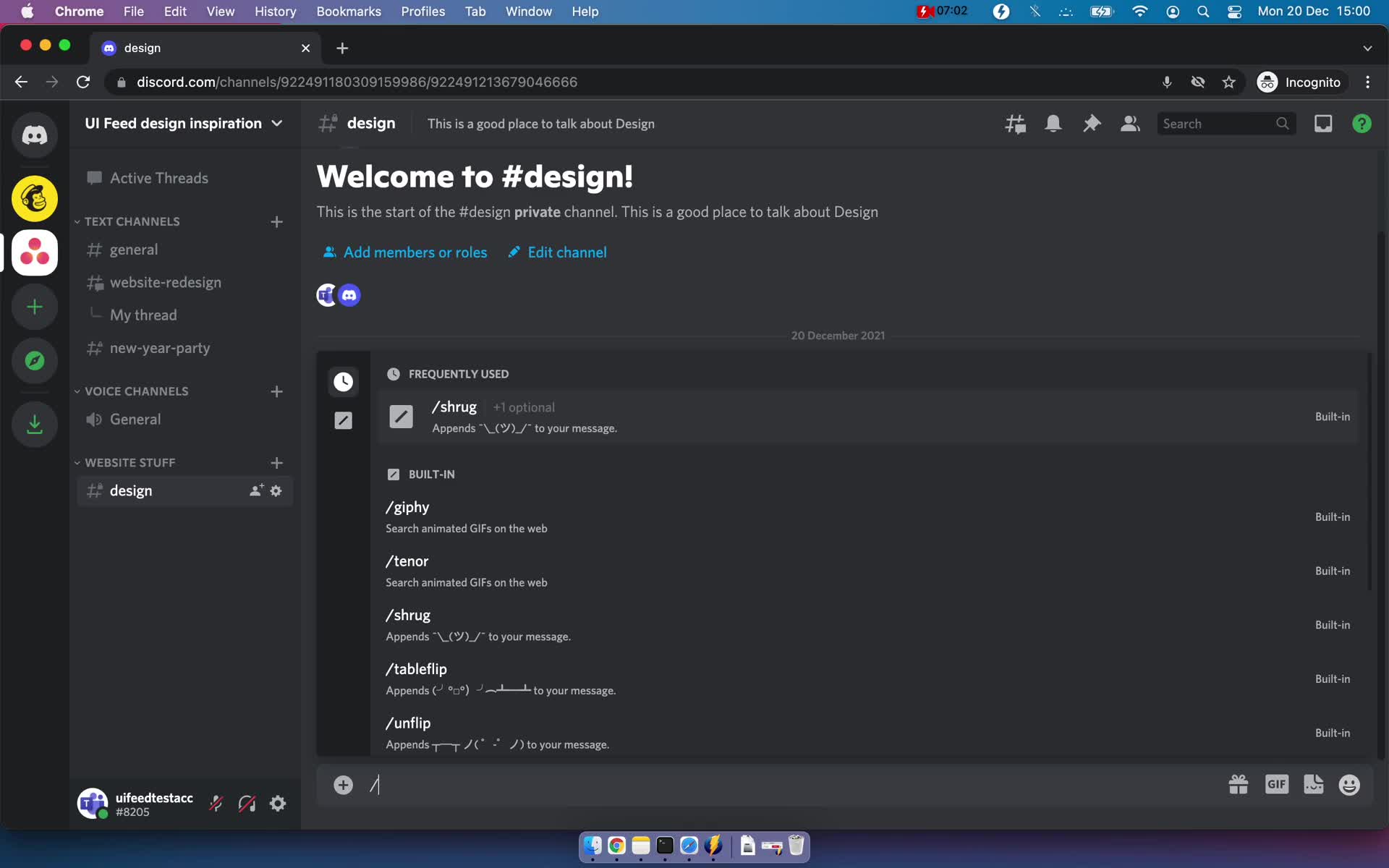This screenshot has width=1389, height=868.
Task: Open Discord Help question mark icon
Action: [x=1362, y=124]
